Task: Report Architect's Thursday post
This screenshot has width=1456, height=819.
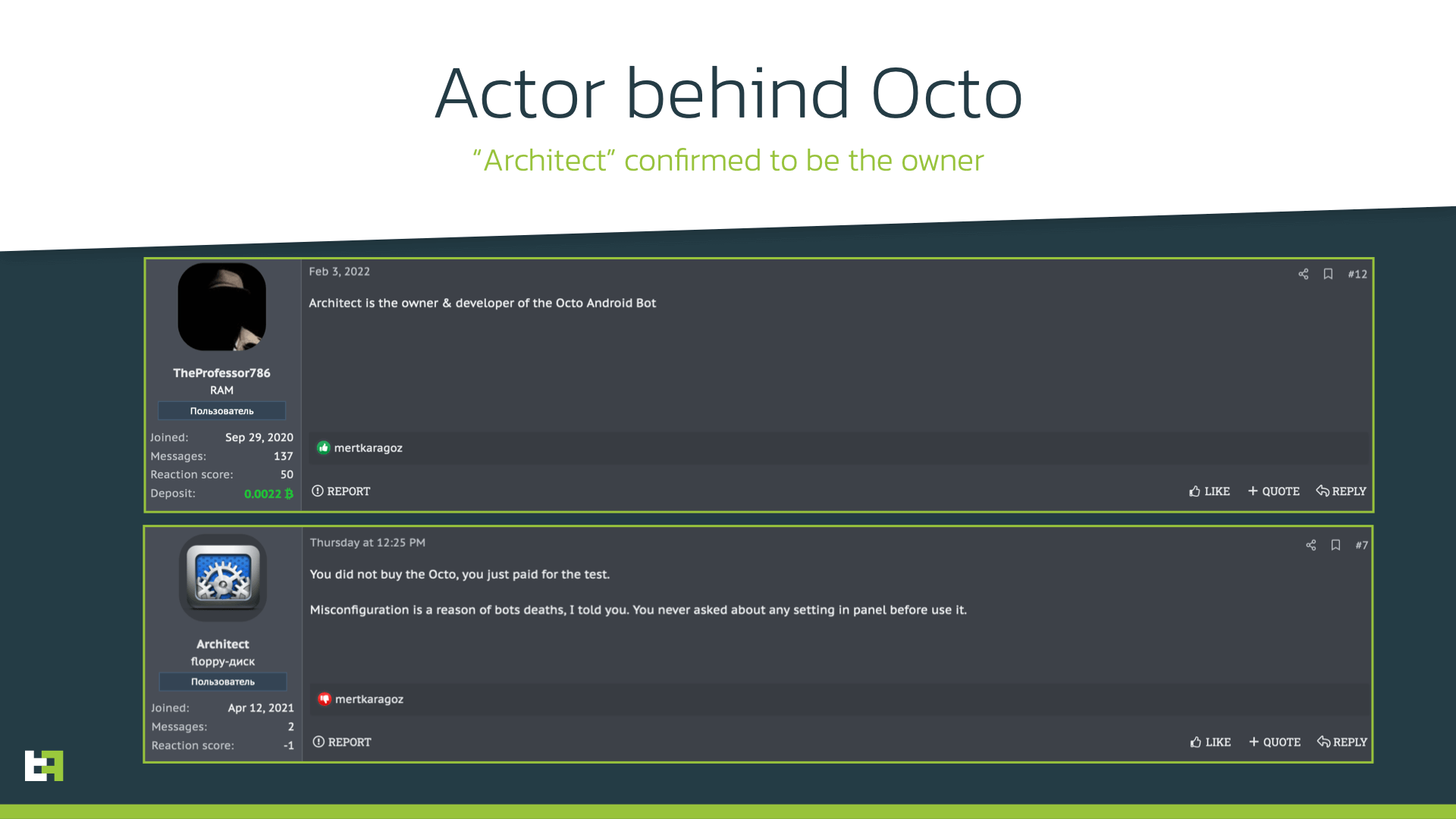Action: pos(342,742)
